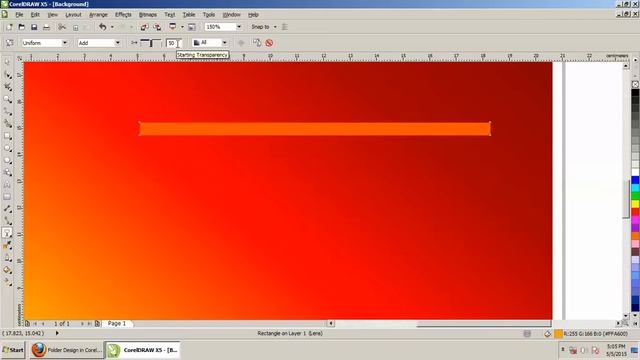Click the orange fill color status indicator
This screenshot has width=640, height=360.
pyautogui.click(x=558, y=334)
